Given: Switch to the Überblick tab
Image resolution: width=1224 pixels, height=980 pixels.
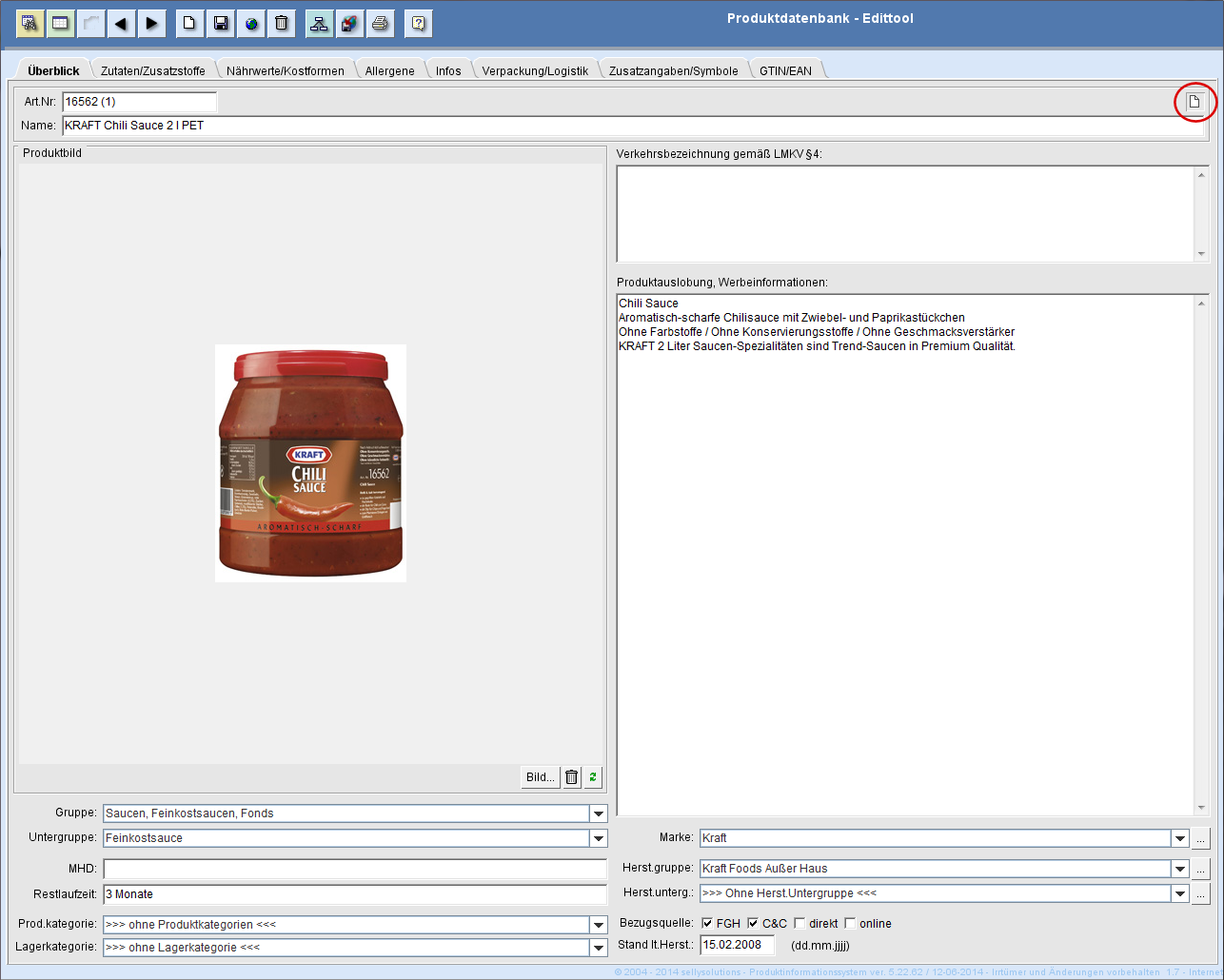Looking at the screenshot, I should 53,70.
